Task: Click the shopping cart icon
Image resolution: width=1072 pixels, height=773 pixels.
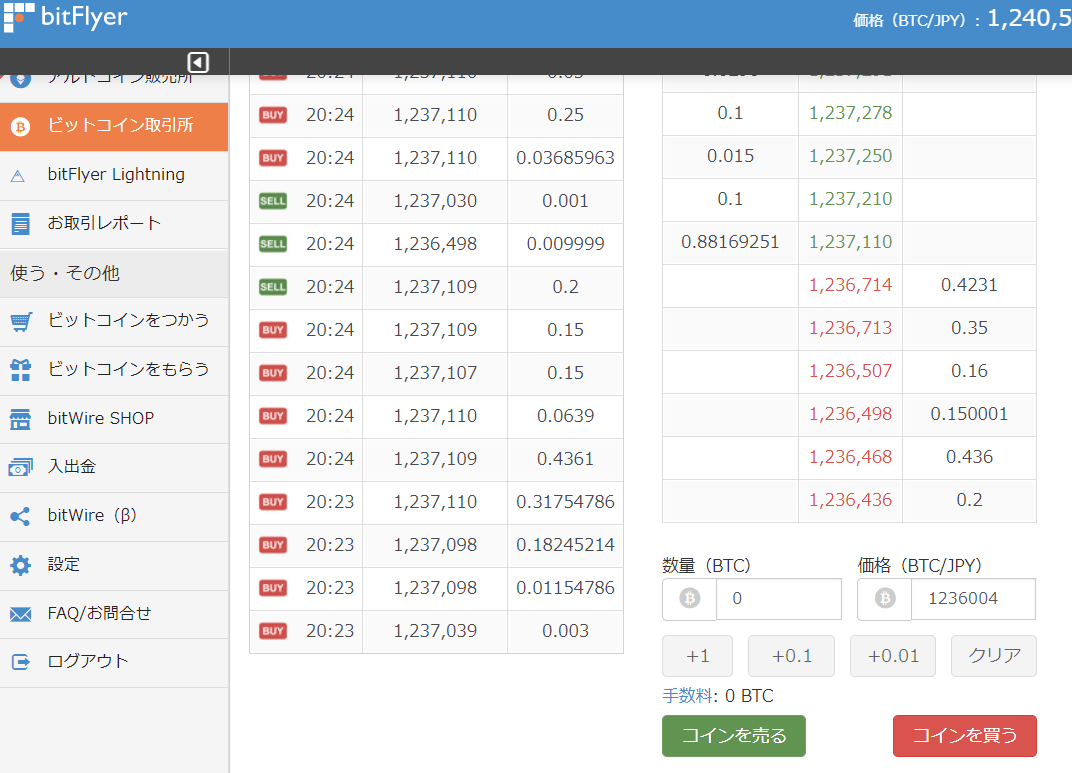Action: click(x=21, y=322)
